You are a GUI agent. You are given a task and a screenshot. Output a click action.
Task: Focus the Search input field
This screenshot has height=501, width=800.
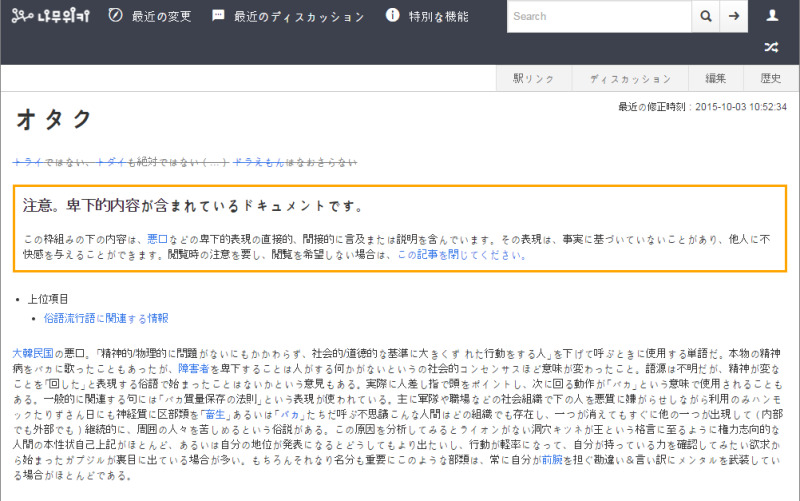(598, 16)
